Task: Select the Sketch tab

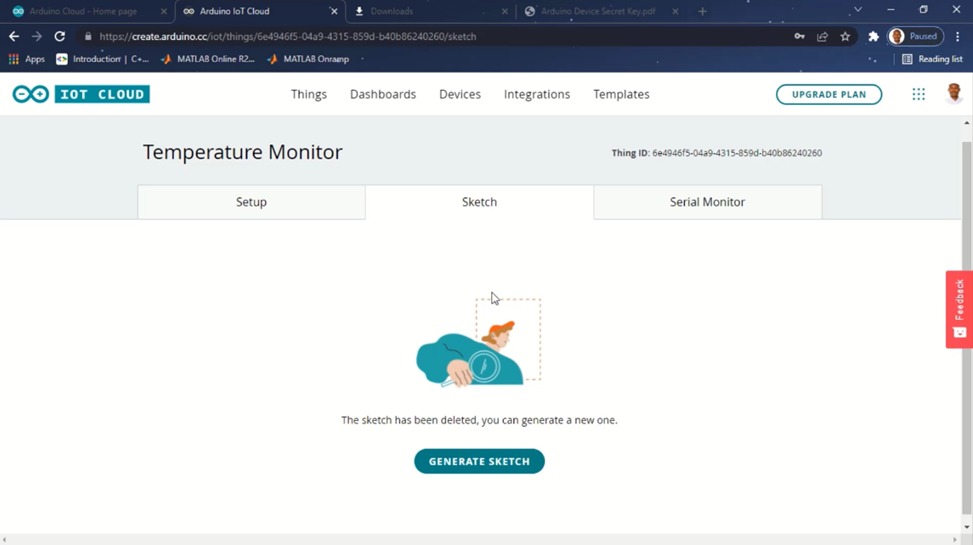Action: coord(479,202)
